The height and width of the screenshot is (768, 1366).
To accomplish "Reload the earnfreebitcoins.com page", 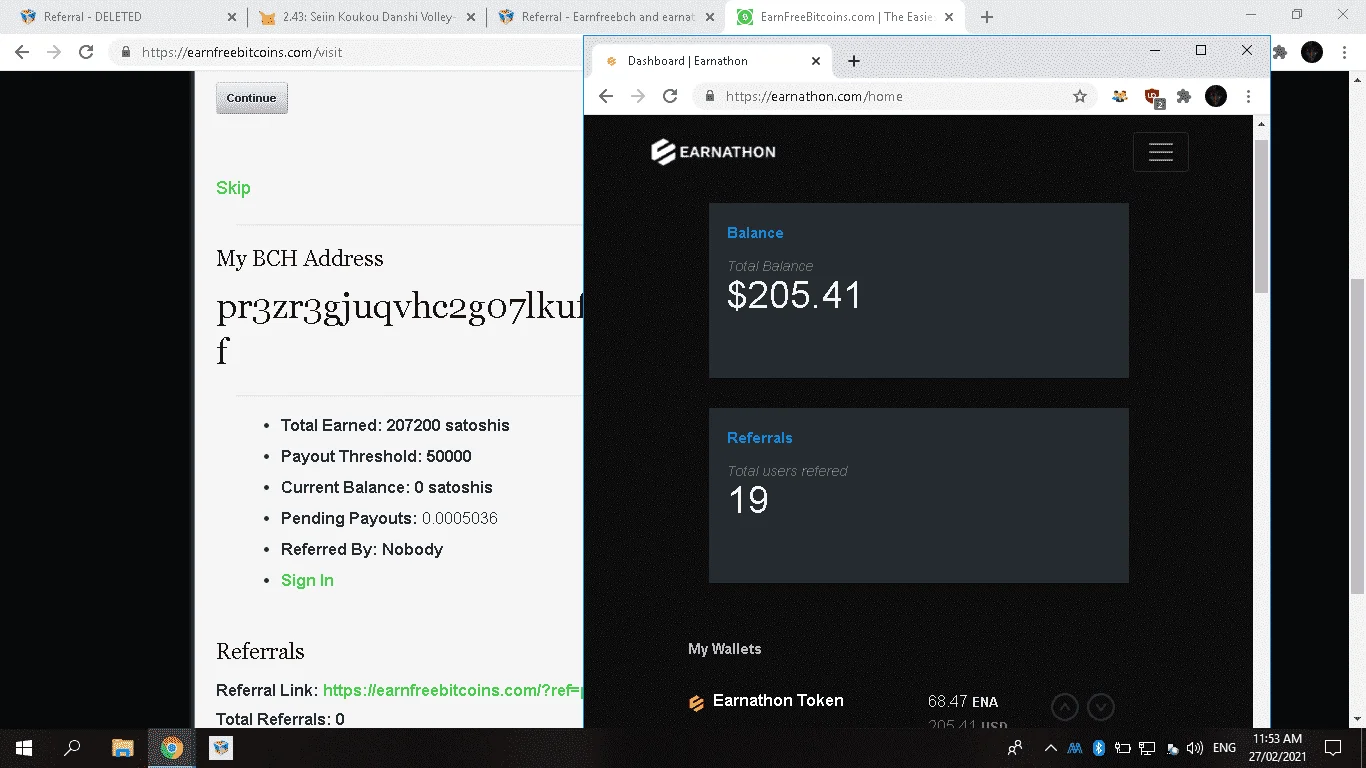I will pyautogui.click(x=86, y=52).
